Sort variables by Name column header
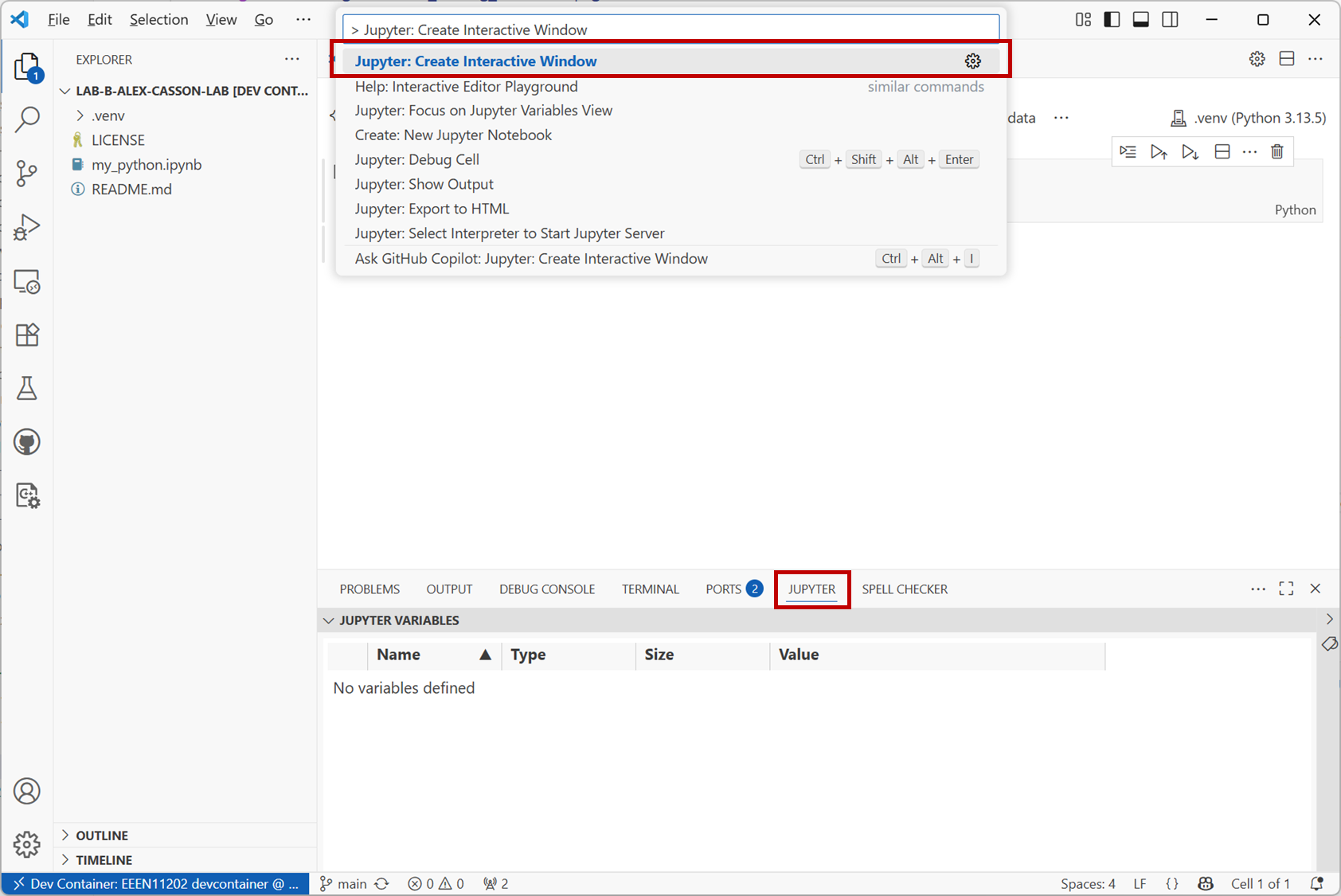Viewport: 1341px width, 896px height. 398,655
